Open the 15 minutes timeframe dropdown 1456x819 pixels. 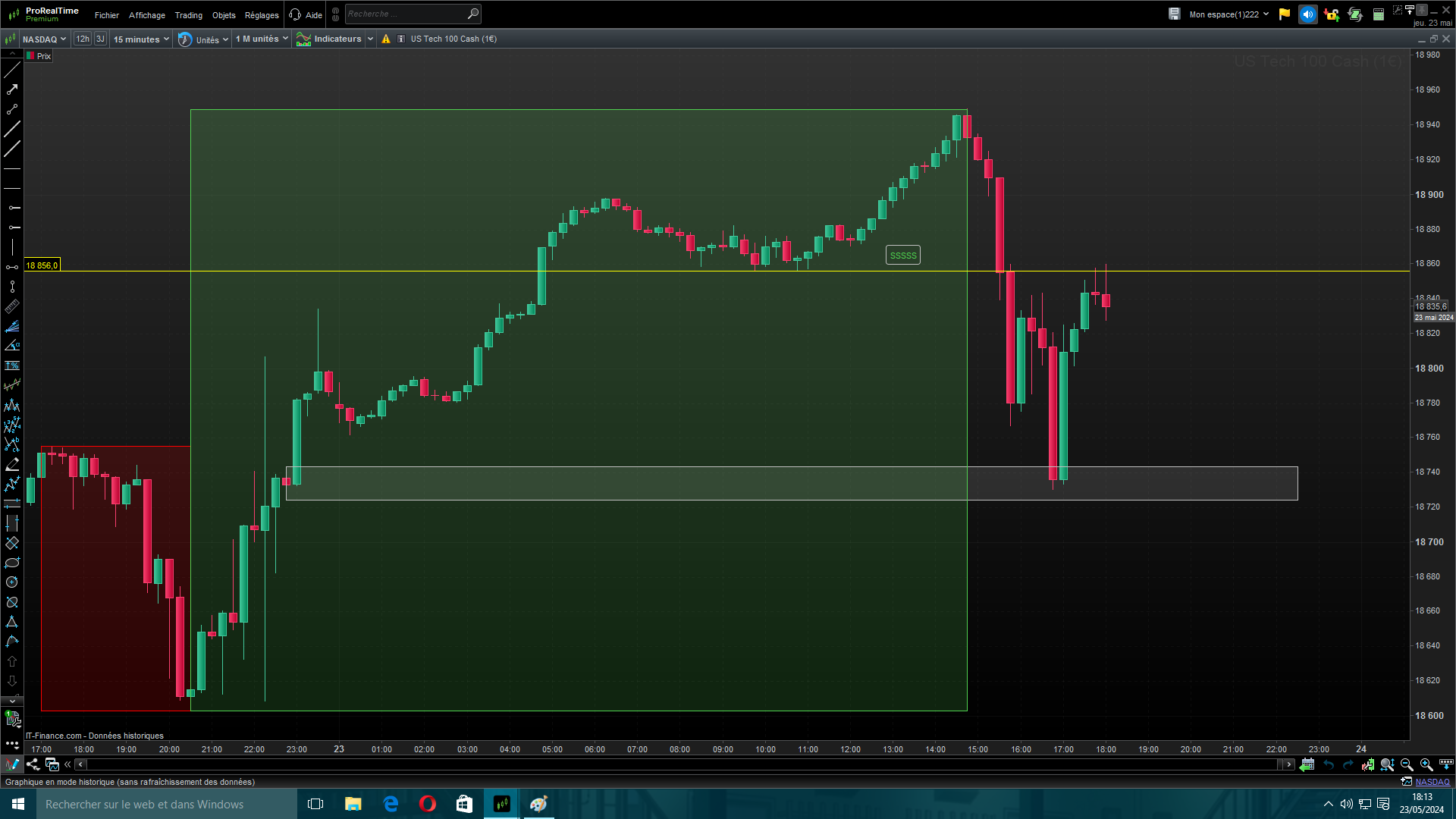coord(141,39)
